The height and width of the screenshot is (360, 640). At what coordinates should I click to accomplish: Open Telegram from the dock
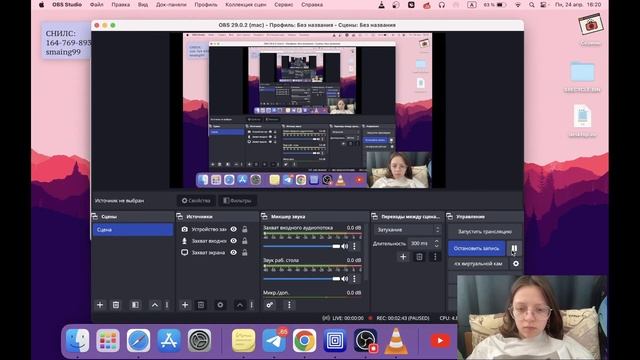274,340
